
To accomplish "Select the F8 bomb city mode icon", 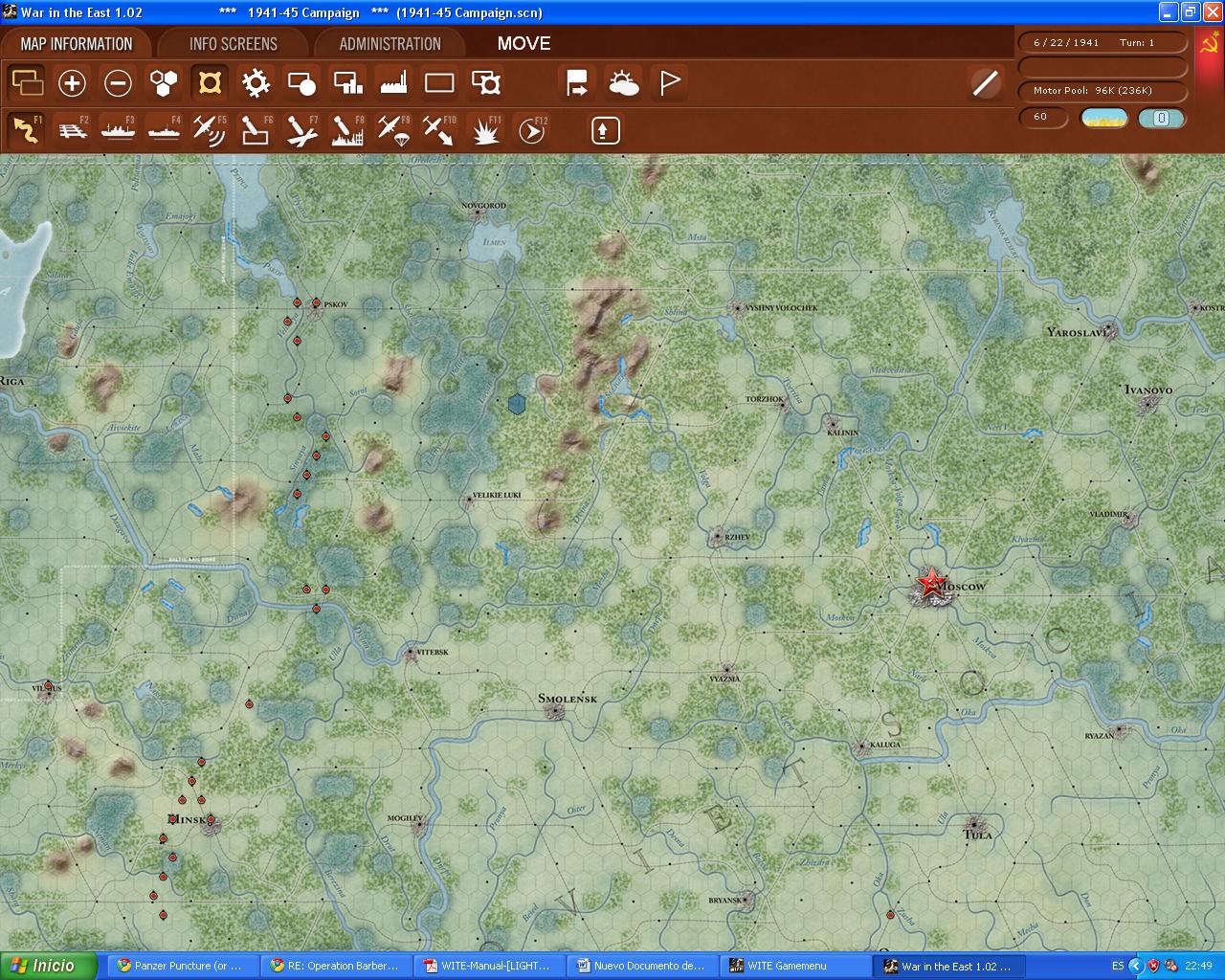I will tap(347, 129).
